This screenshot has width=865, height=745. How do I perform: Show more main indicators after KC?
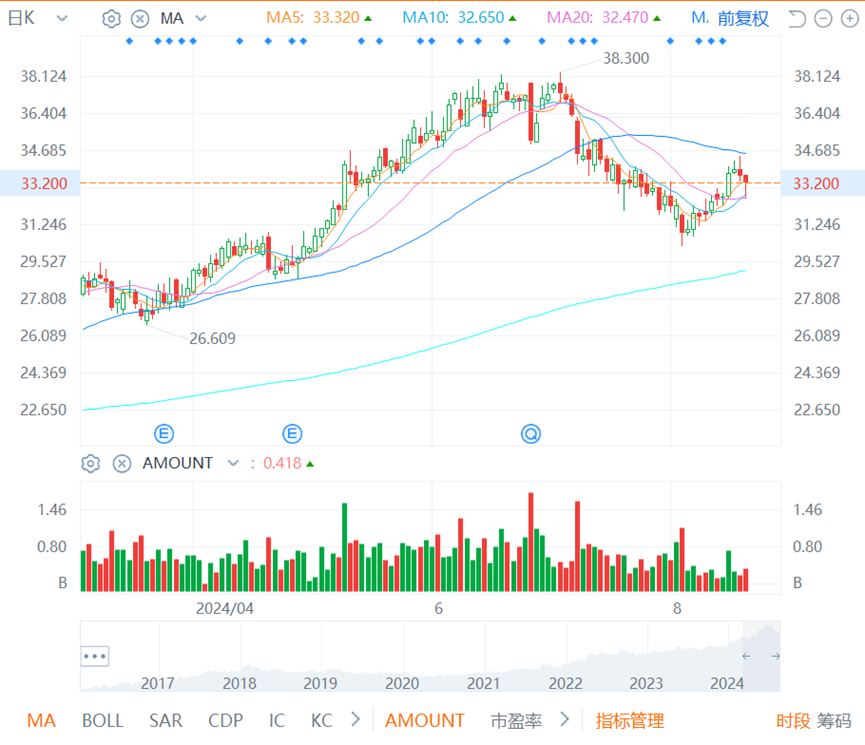point(355,720)
